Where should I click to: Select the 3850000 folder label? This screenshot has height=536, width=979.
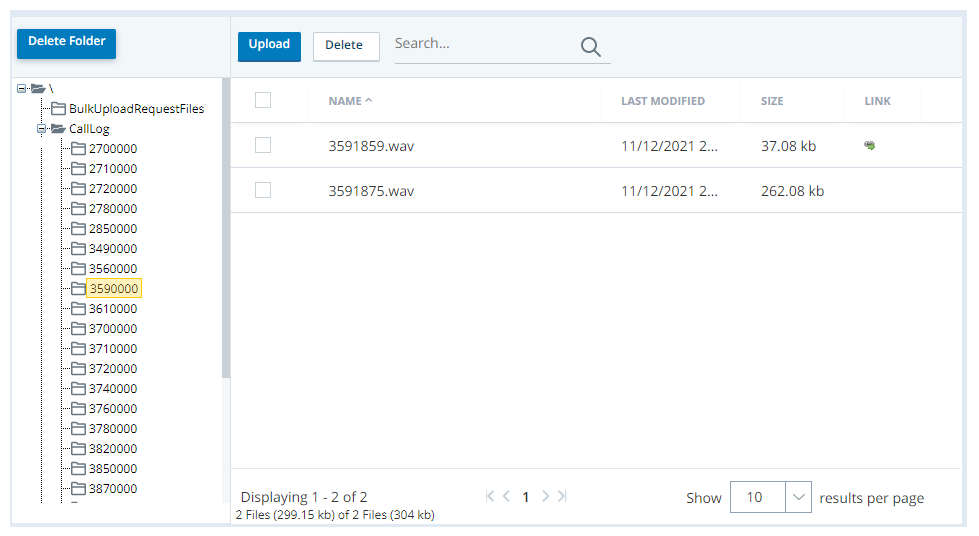[x=113, y=468]
